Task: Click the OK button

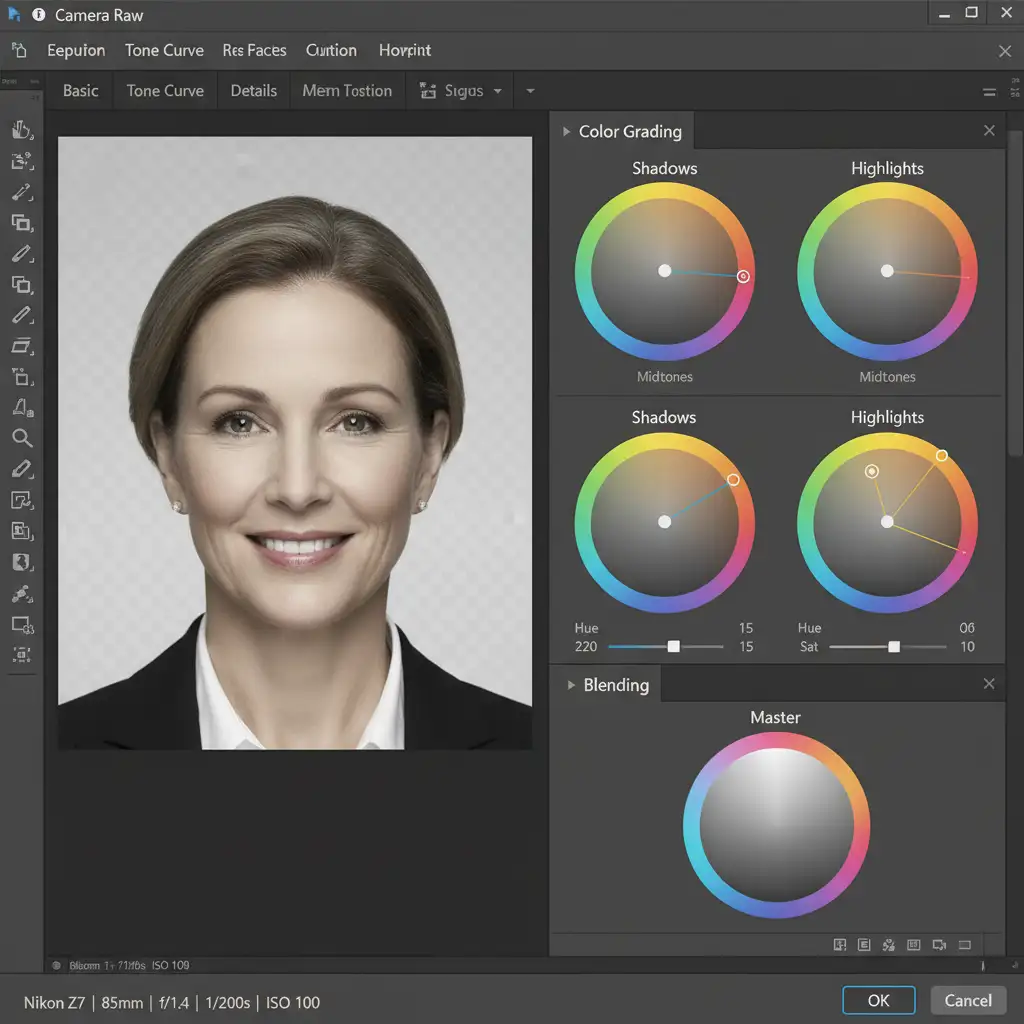Action: tap(878, 1000)
